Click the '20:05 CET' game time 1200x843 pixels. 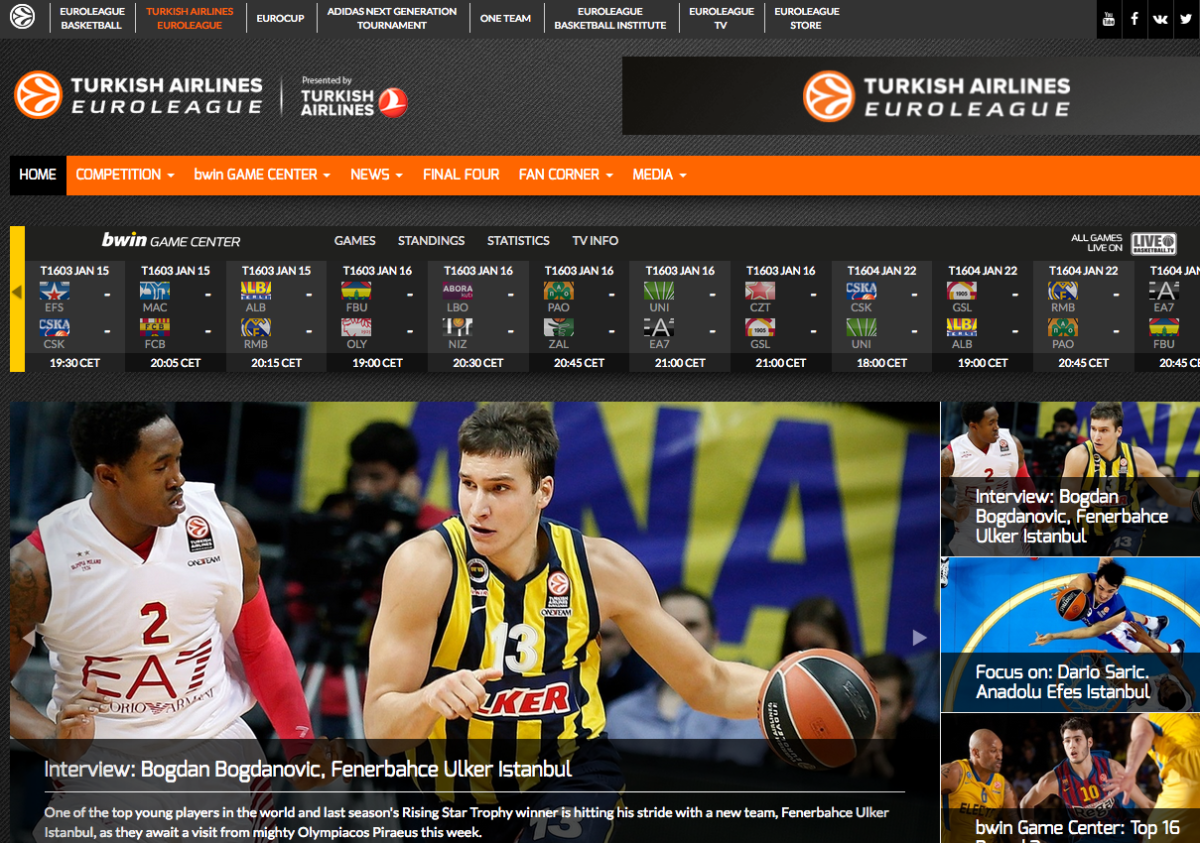[x=176, y=363]
